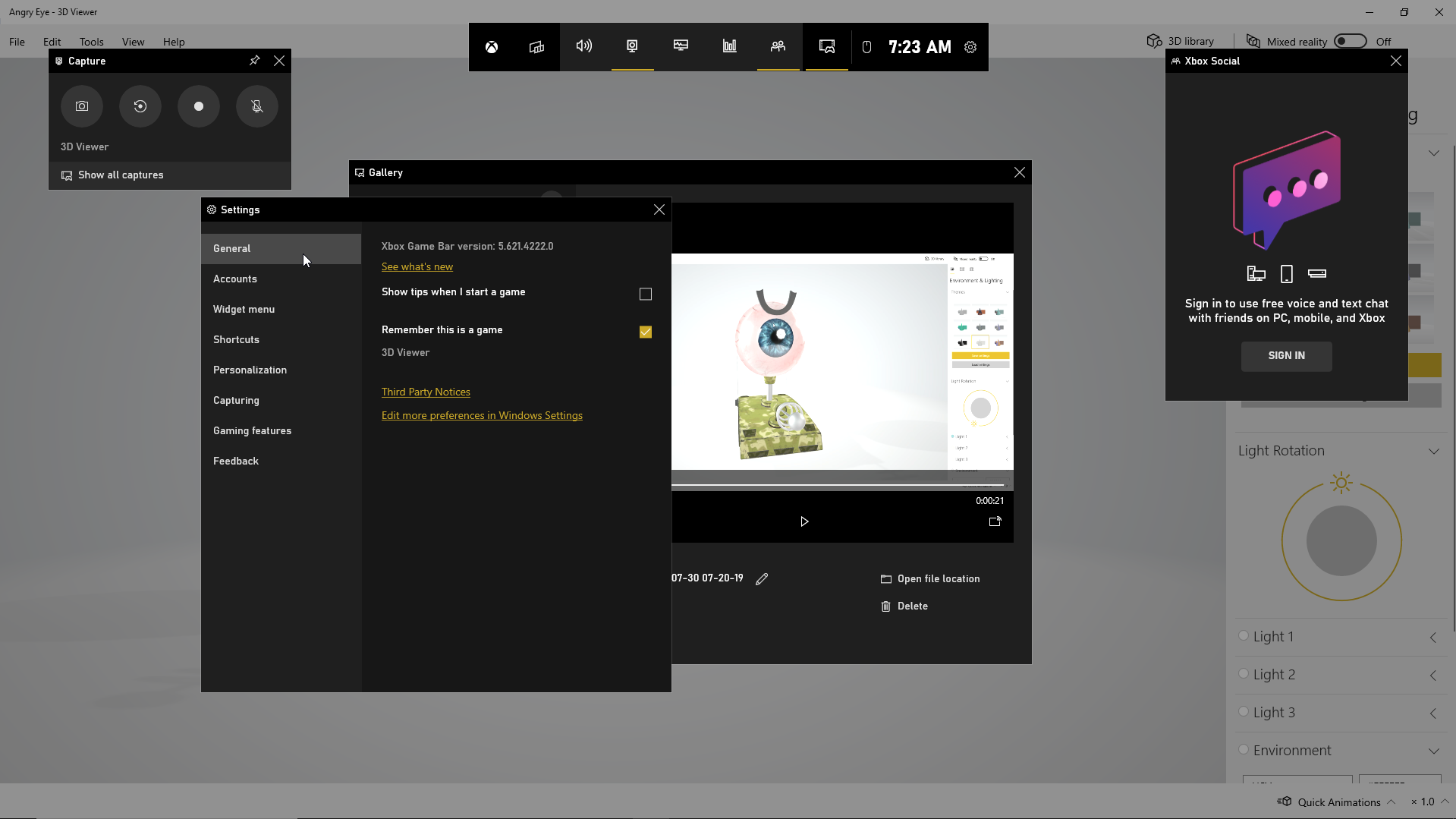Viewport: 1456px width, 819px height.
Task: Toggle Light 2 radio button
Action: click(x=1244, y=674)
